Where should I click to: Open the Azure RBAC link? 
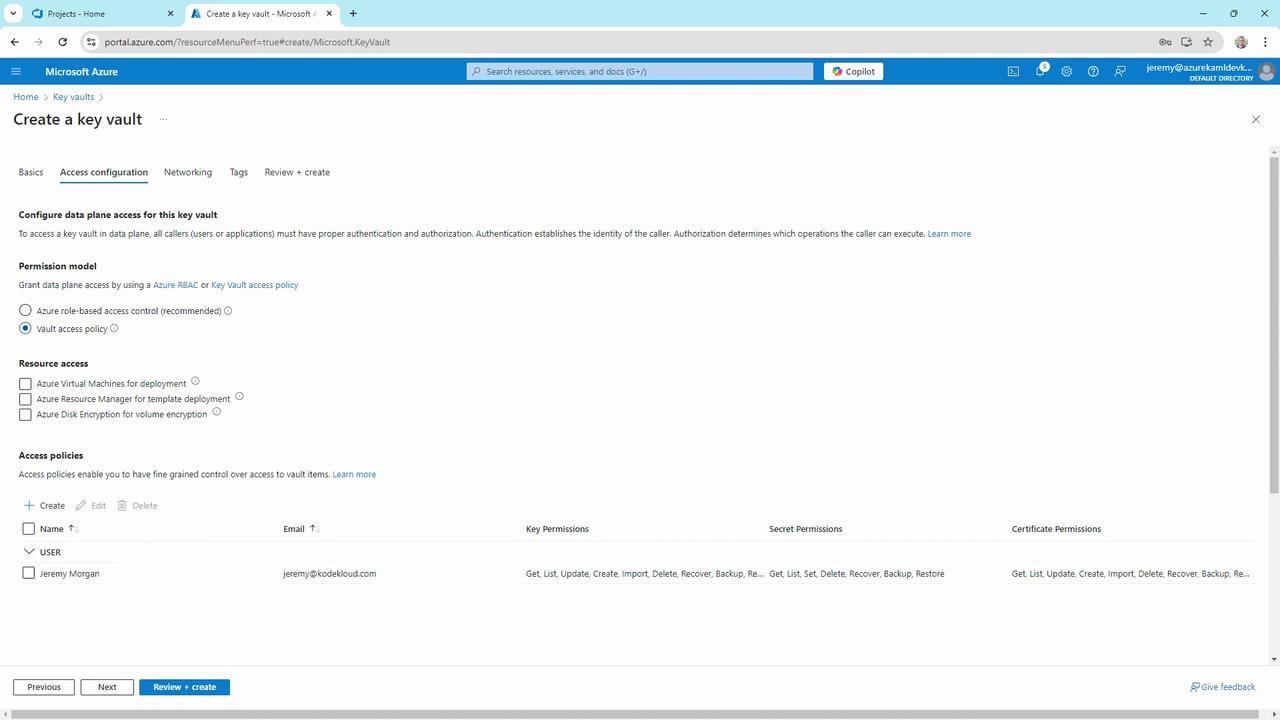[x=175, y=285]
